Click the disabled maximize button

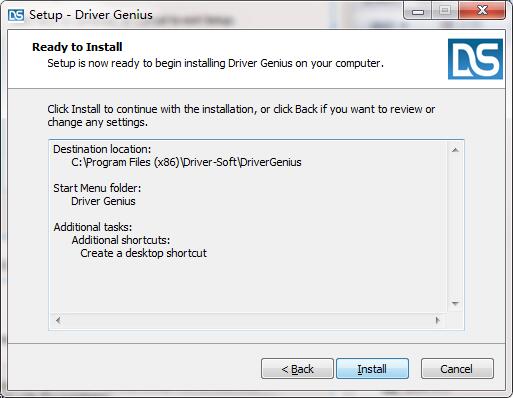[x=445, y=11]
